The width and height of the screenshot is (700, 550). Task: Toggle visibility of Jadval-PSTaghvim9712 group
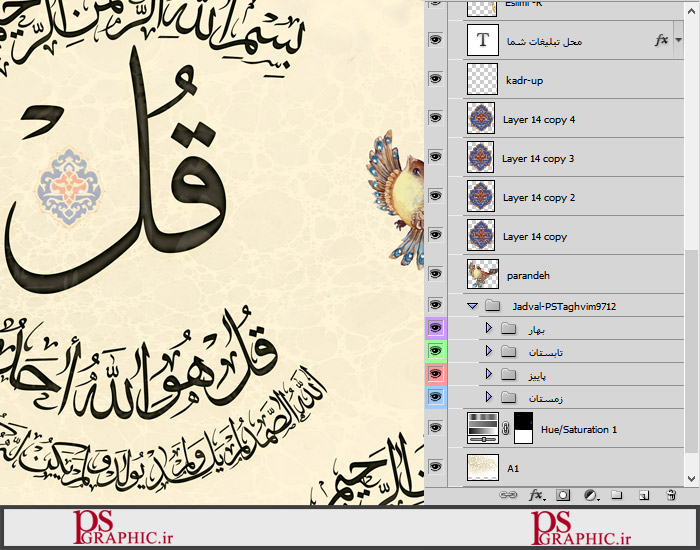(435, 304)
